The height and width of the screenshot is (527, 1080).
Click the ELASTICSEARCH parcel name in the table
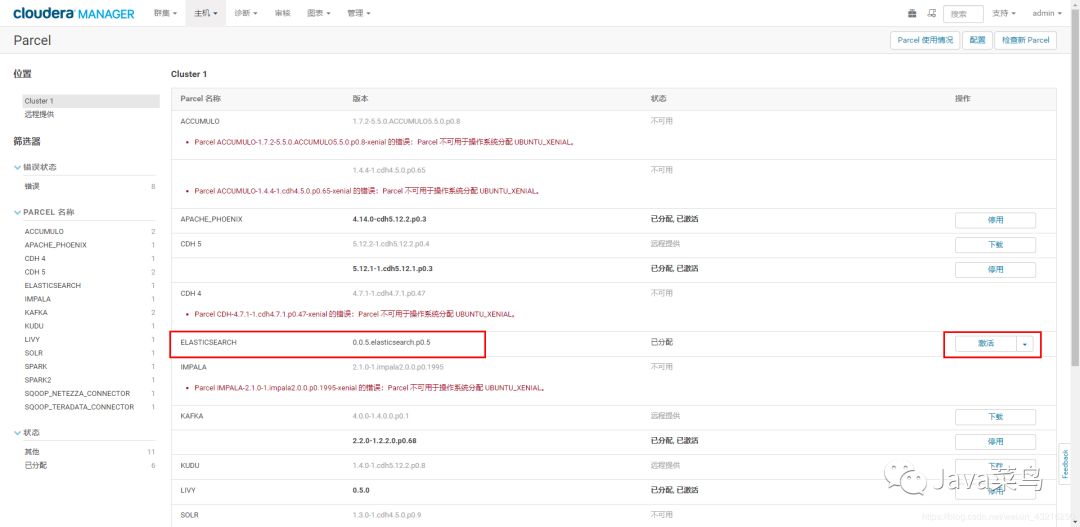pyautogui.click(x=209, y=342)
